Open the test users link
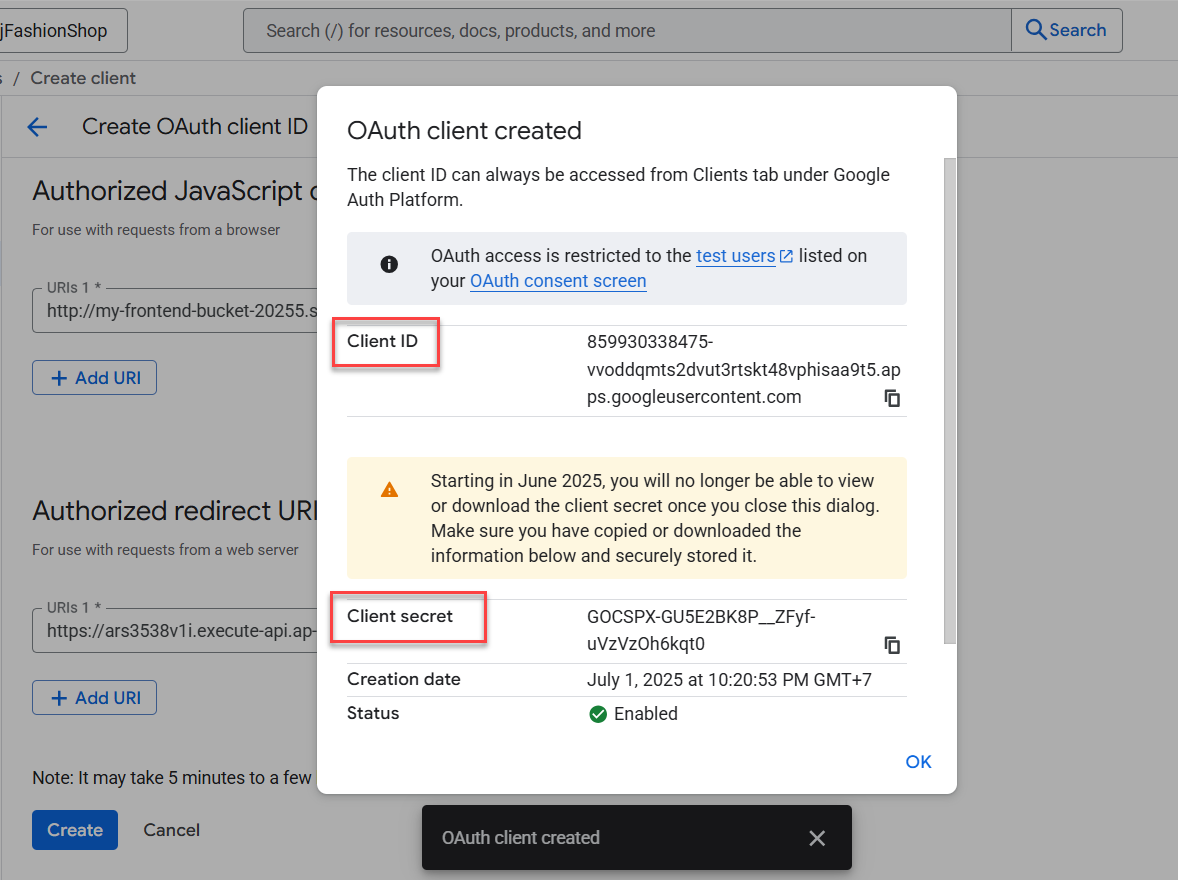This screenshot has height=880, width=1178. tap(744, 256)
